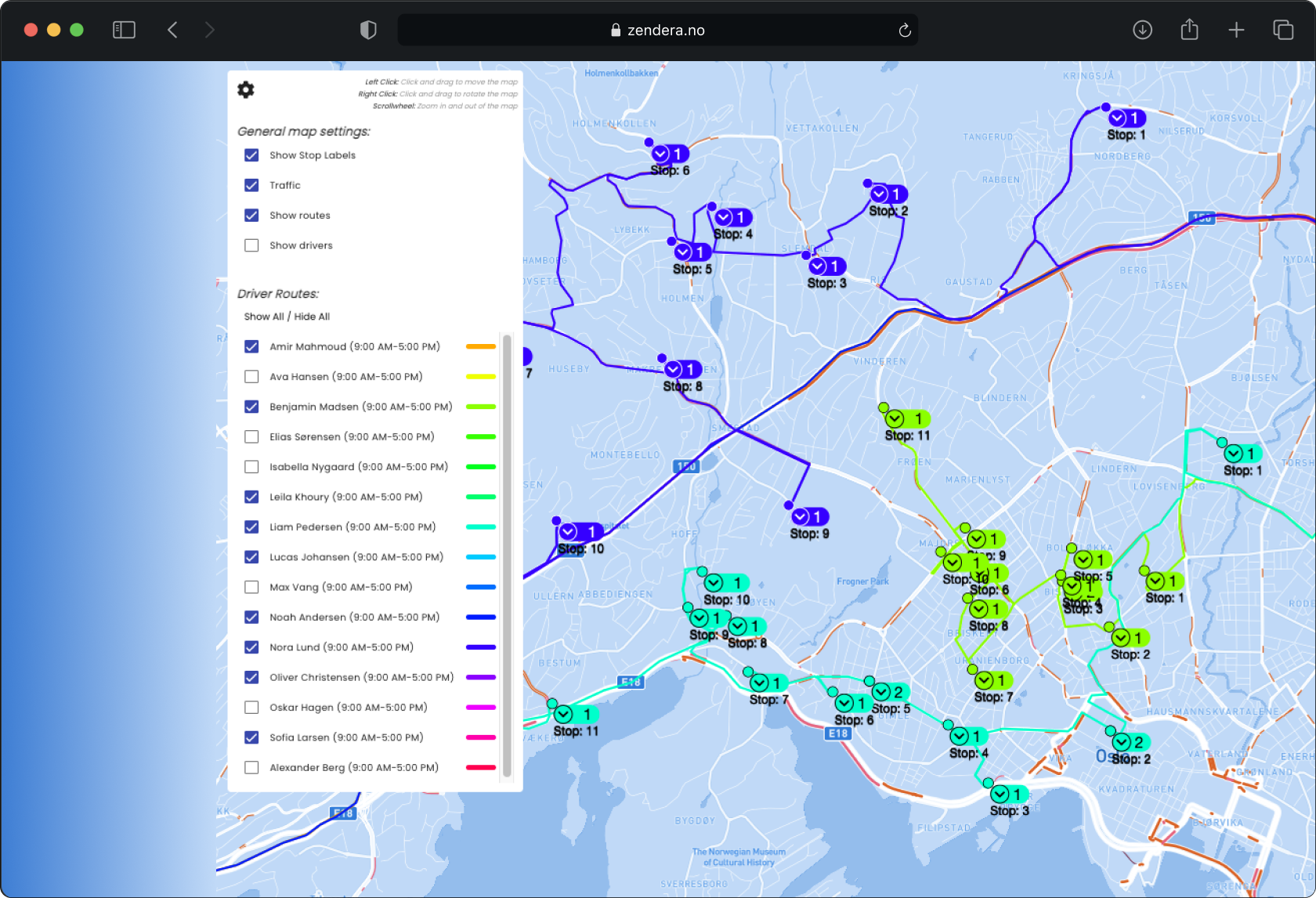Click the Share icon in toolbar

(x=1189, y=30)
